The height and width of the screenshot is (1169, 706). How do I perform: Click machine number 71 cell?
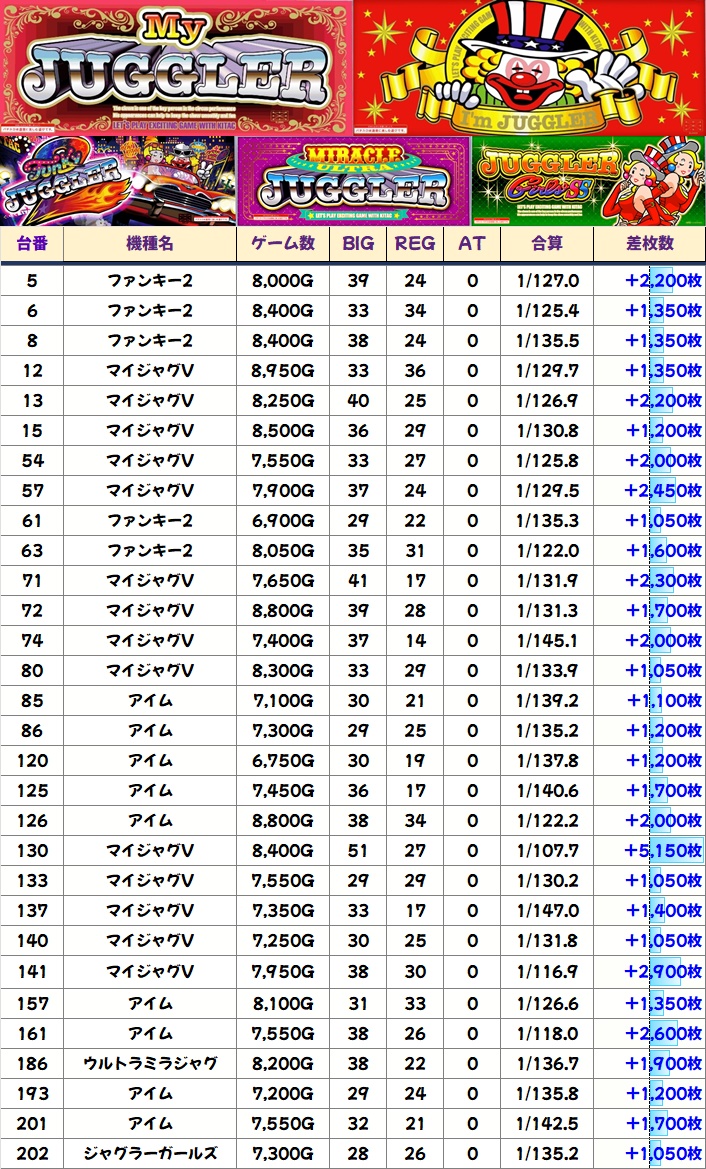coord(32,581)
